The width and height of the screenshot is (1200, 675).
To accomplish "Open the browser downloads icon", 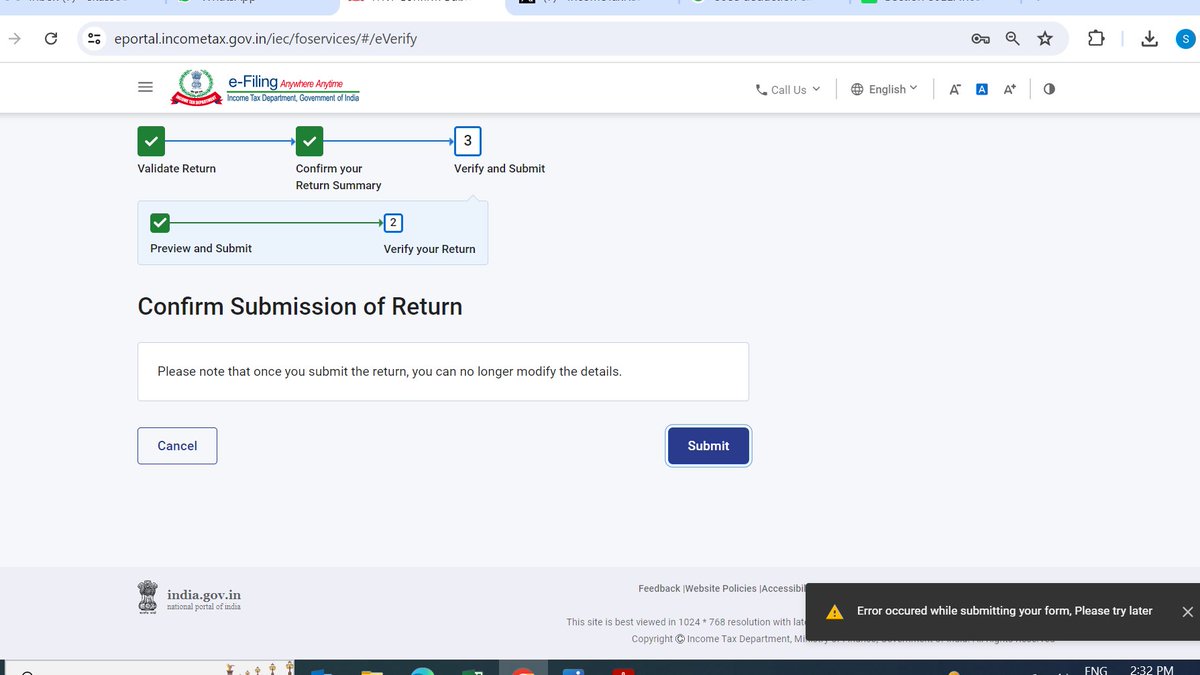I will pos(1150,39).
